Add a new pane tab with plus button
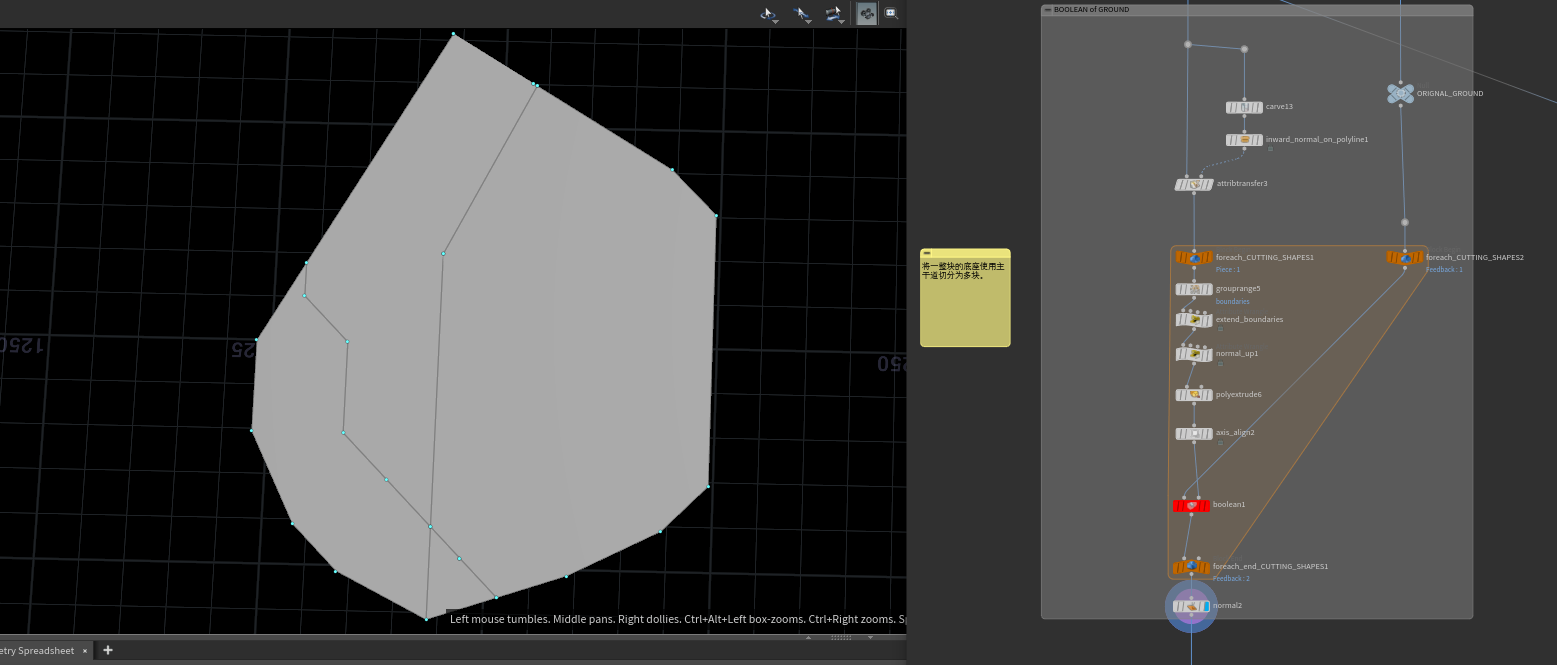This screenshot has height=665, width=1557. pos(108,650)
